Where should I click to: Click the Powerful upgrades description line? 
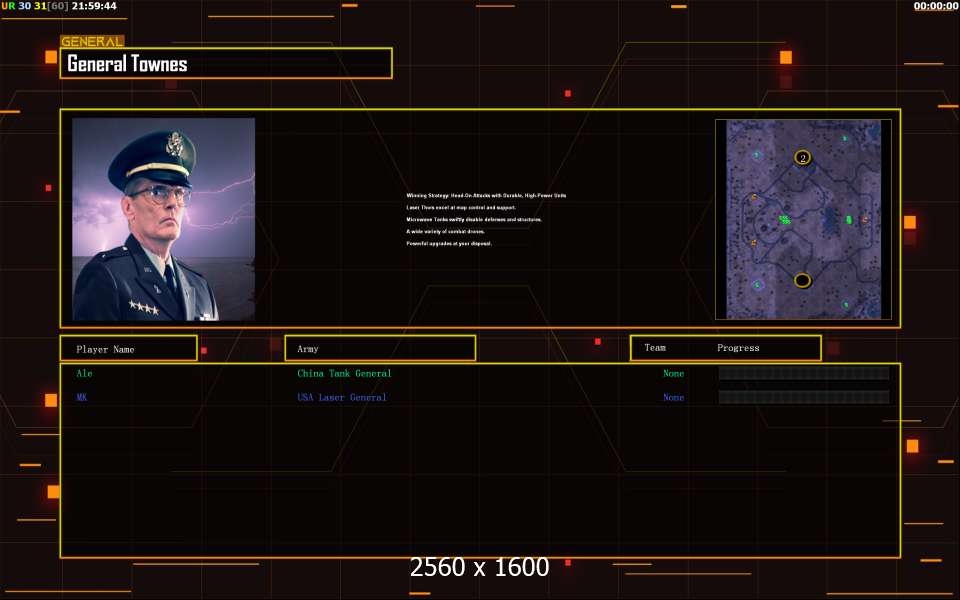pyautogui.click(x=449, y=244)
